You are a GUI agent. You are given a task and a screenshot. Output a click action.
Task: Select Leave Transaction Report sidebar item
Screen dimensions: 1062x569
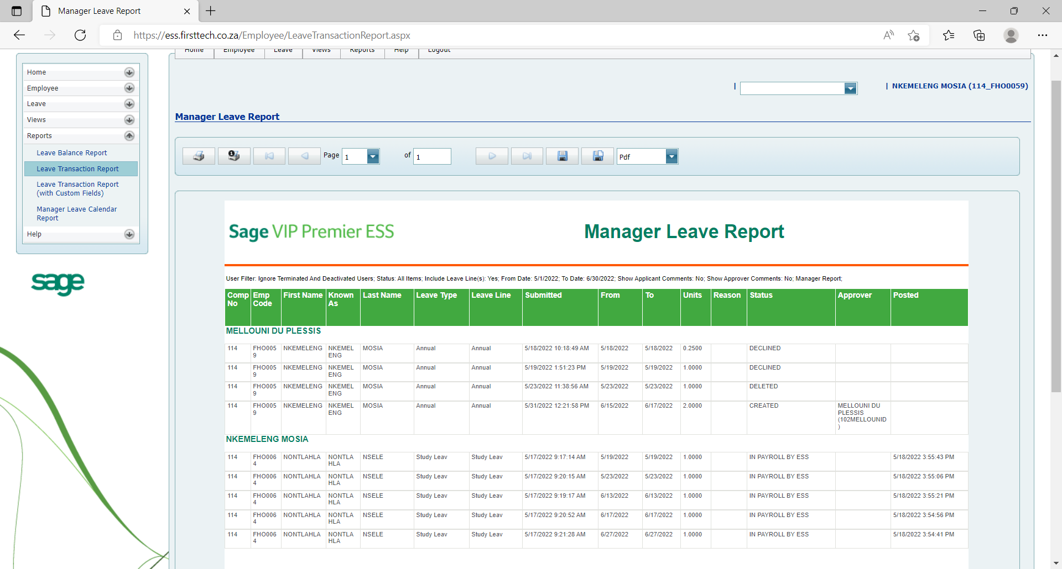tap(77, 169)
